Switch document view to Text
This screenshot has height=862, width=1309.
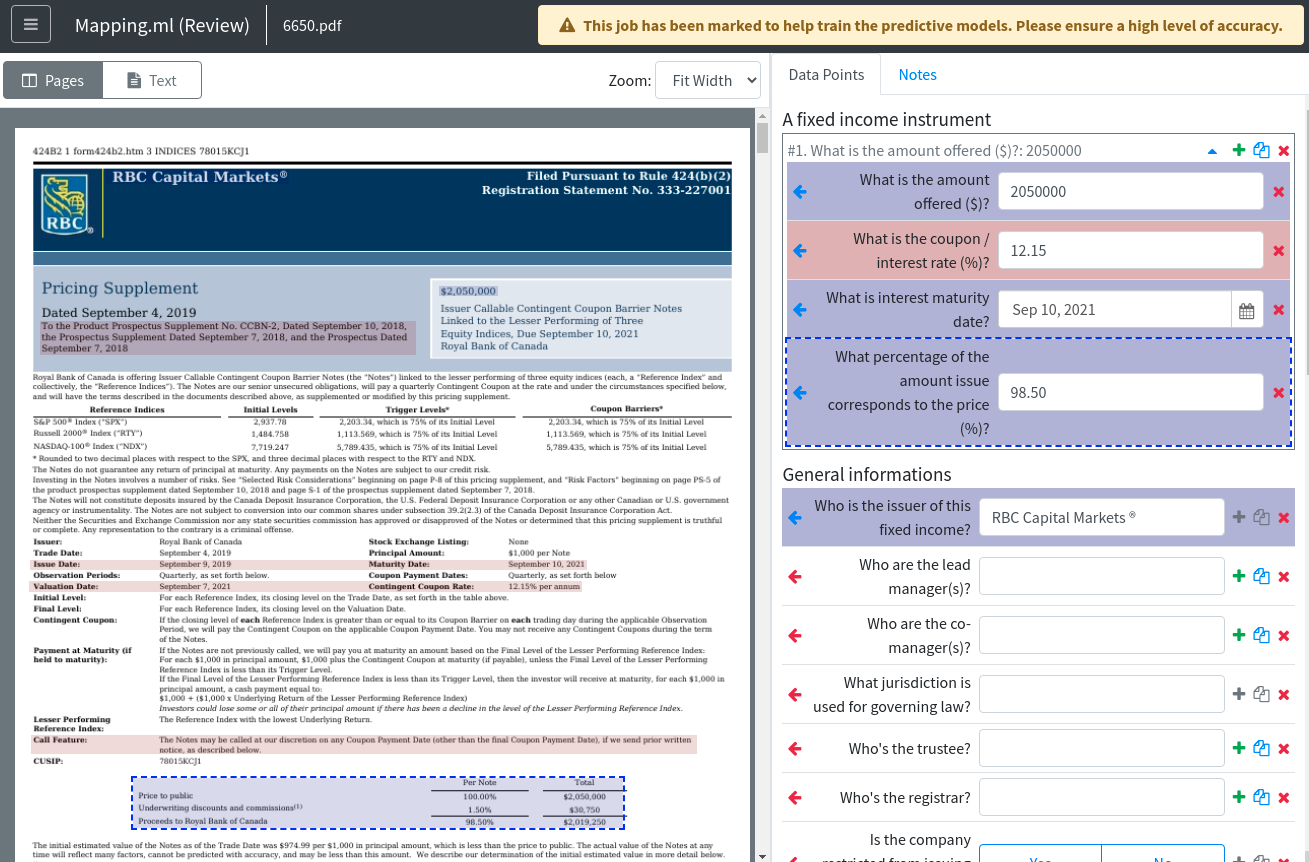(x=152, y=80)
